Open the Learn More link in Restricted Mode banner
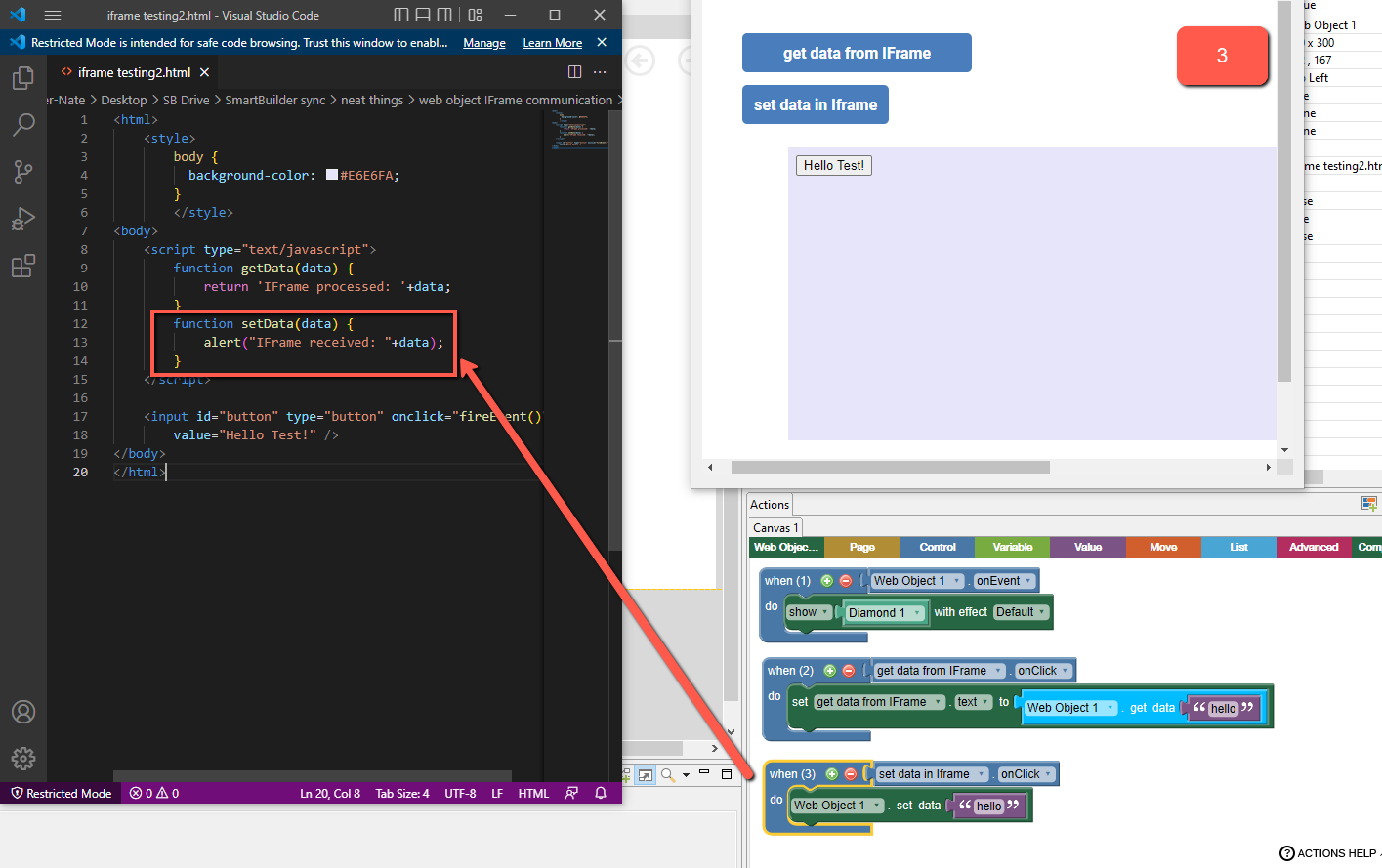Screen dimensions: 1382x868 (x=552, y=43)
